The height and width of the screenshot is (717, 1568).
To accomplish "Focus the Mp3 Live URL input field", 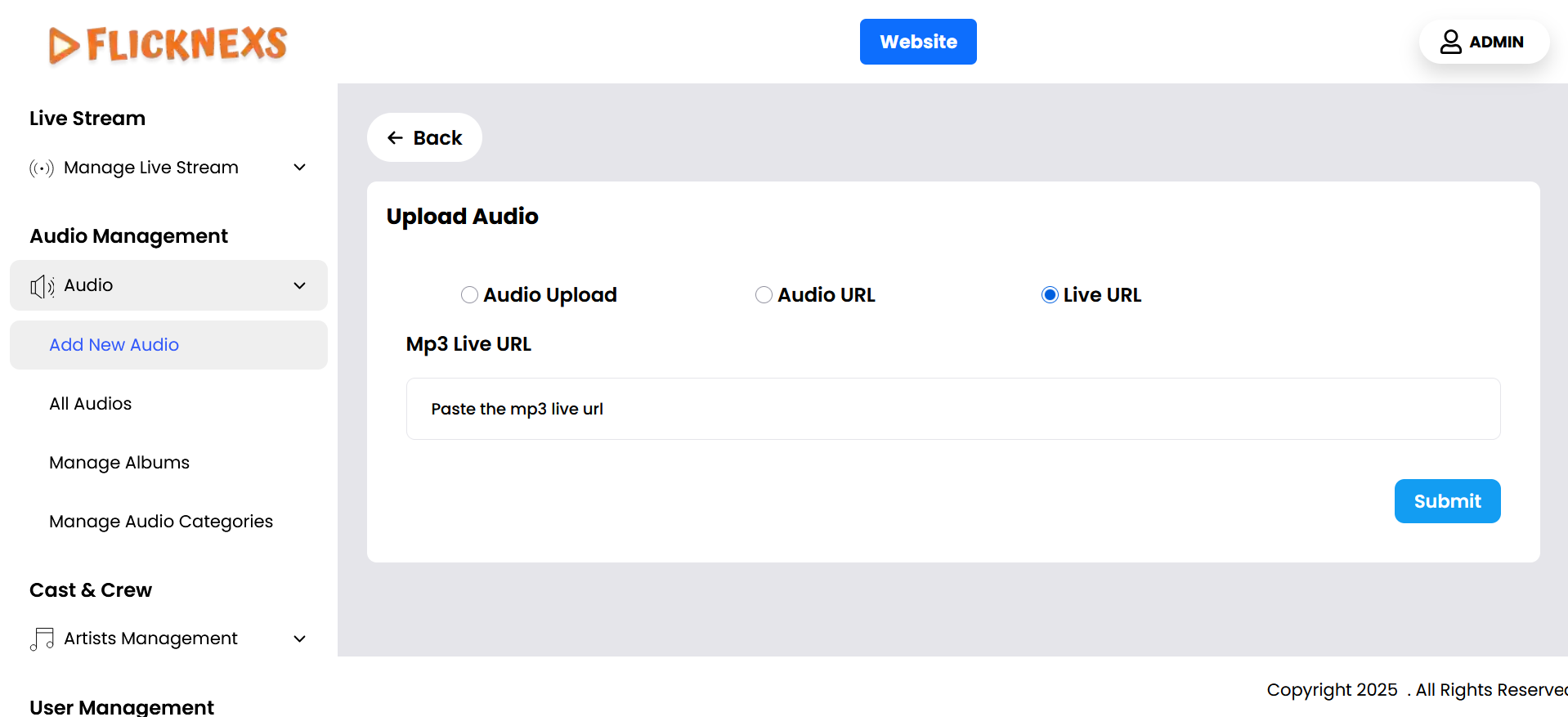I will point(952,409).
